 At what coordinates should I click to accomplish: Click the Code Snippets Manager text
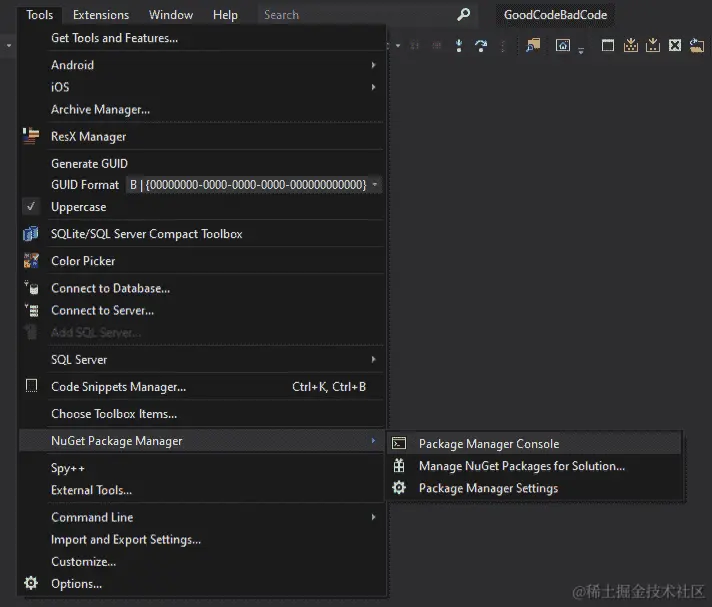click(x=119, y=387)
